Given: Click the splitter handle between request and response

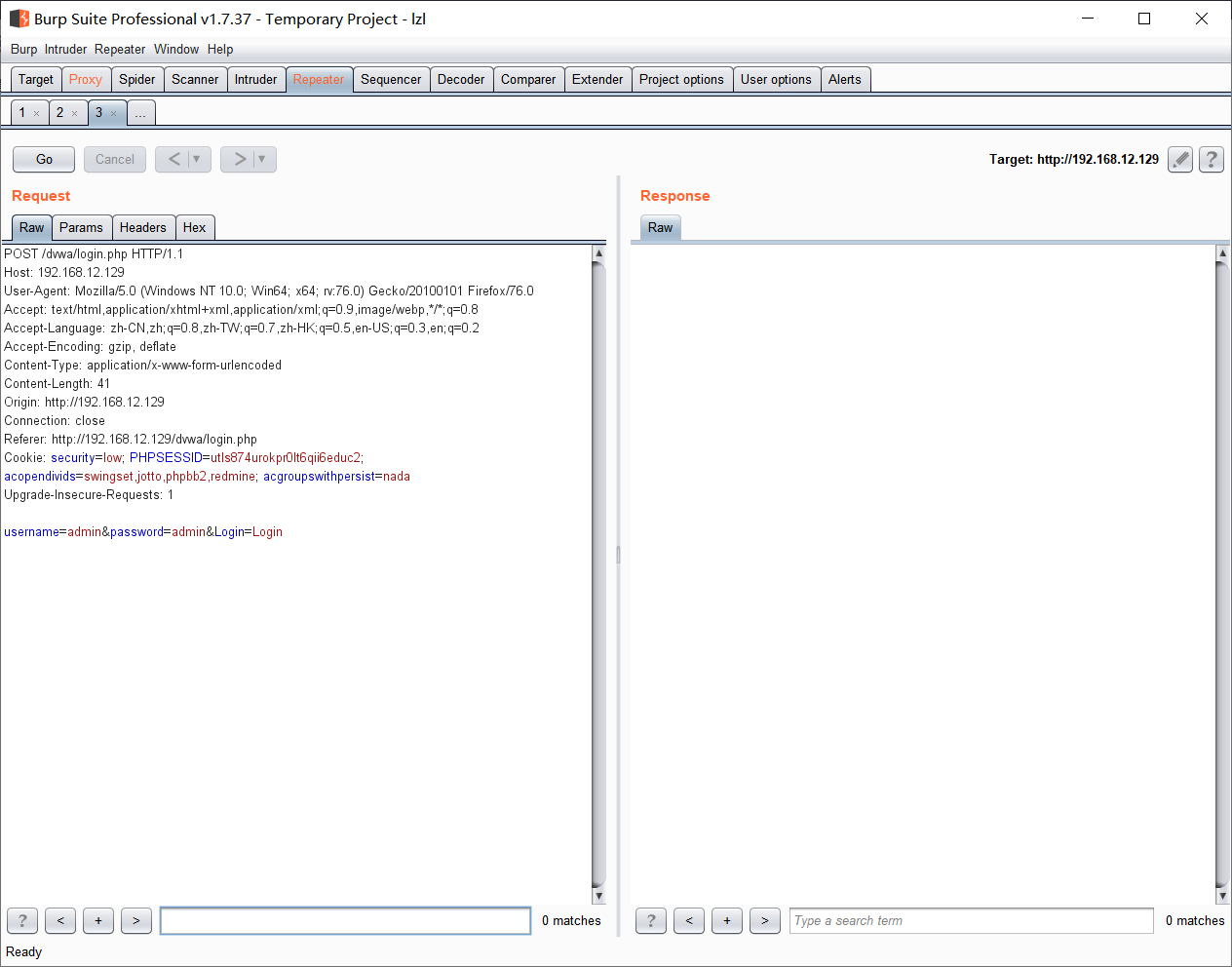Looking at the screenshot, I should coord(618,556).
